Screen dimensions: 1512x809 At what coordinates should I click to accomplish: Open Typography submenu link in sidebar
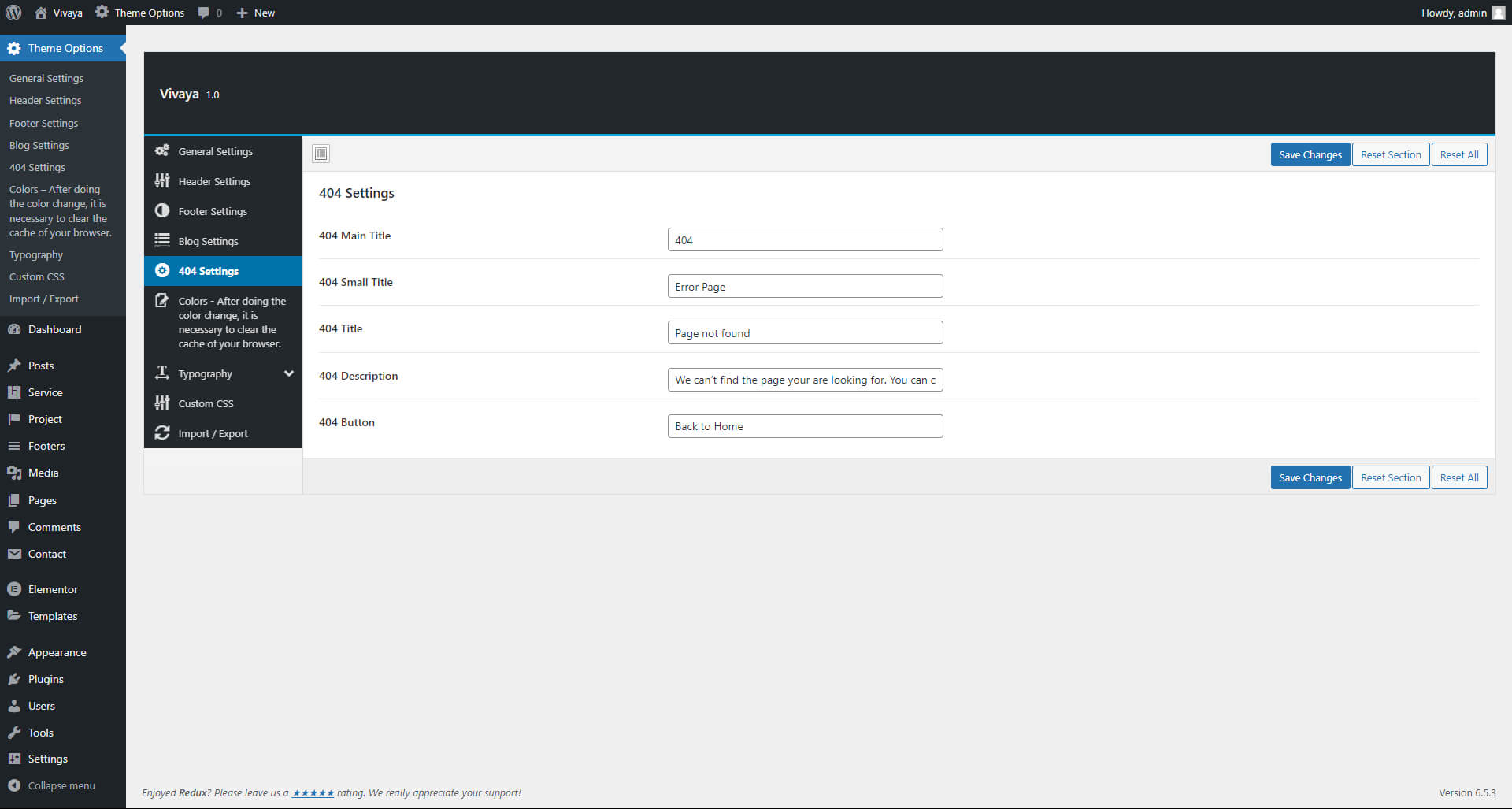click(36, 254)
